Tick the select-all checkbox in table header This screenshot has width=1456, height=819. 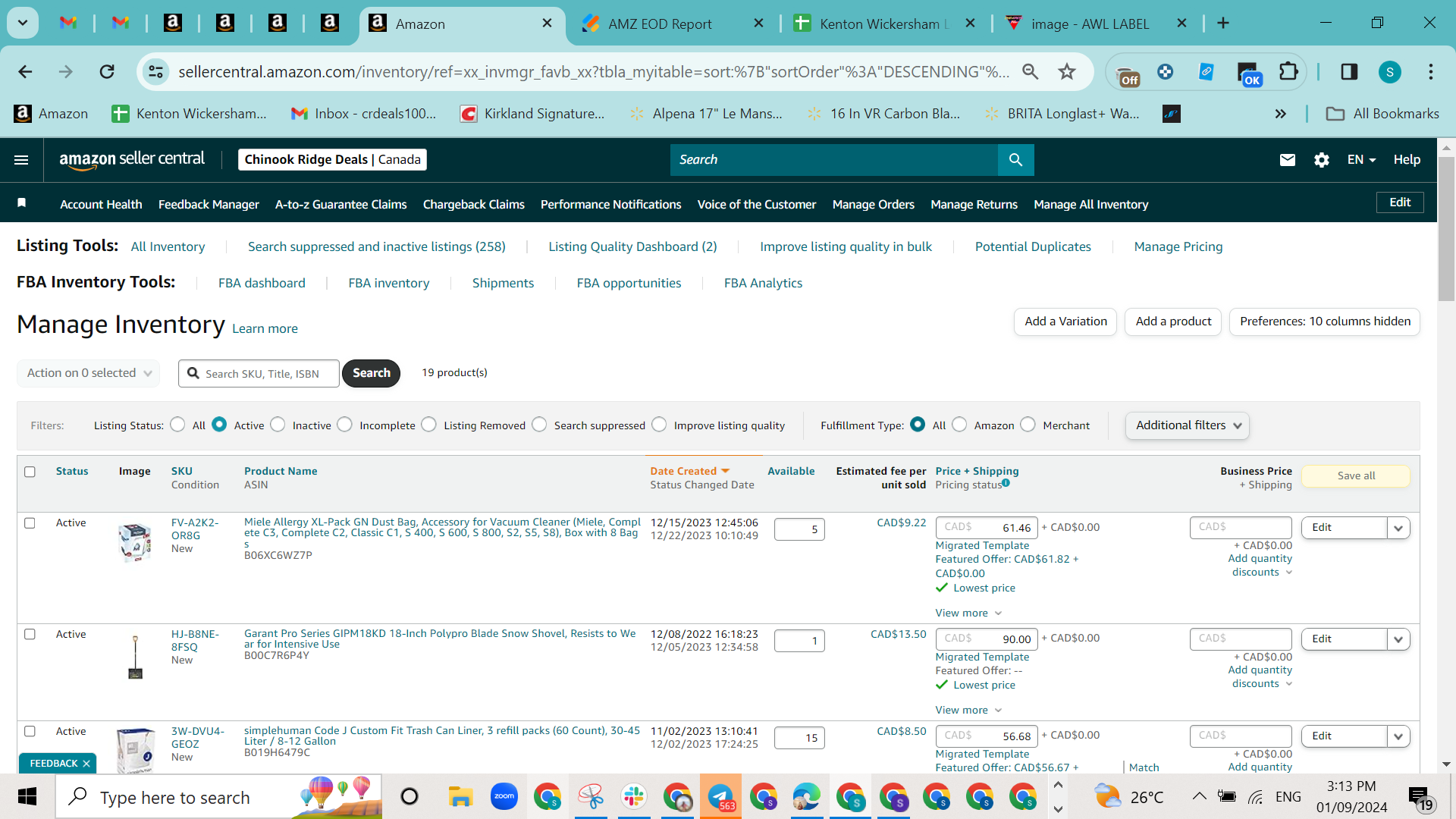(30, 472)
